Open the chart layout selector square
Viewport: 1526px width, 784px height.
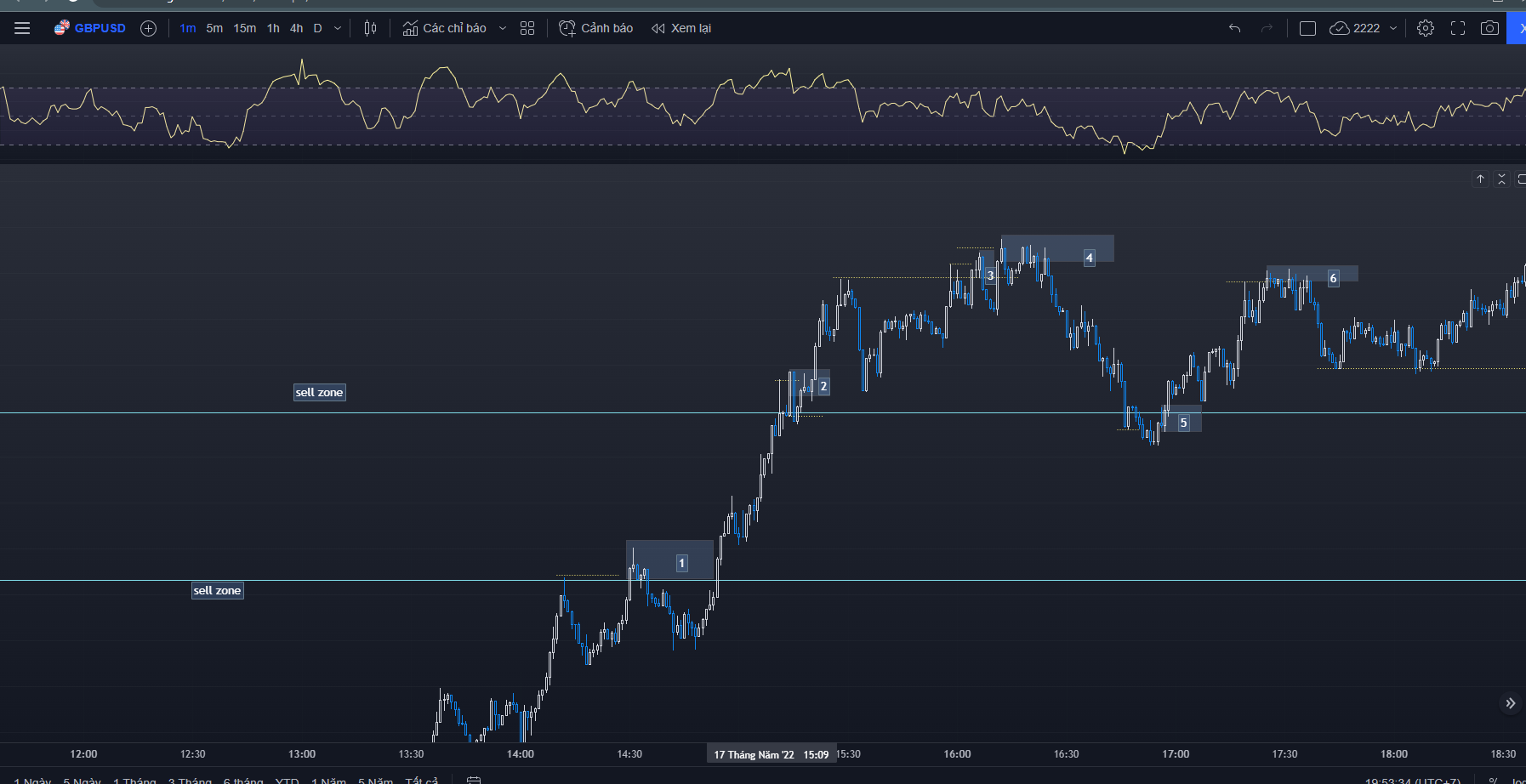1308,28
